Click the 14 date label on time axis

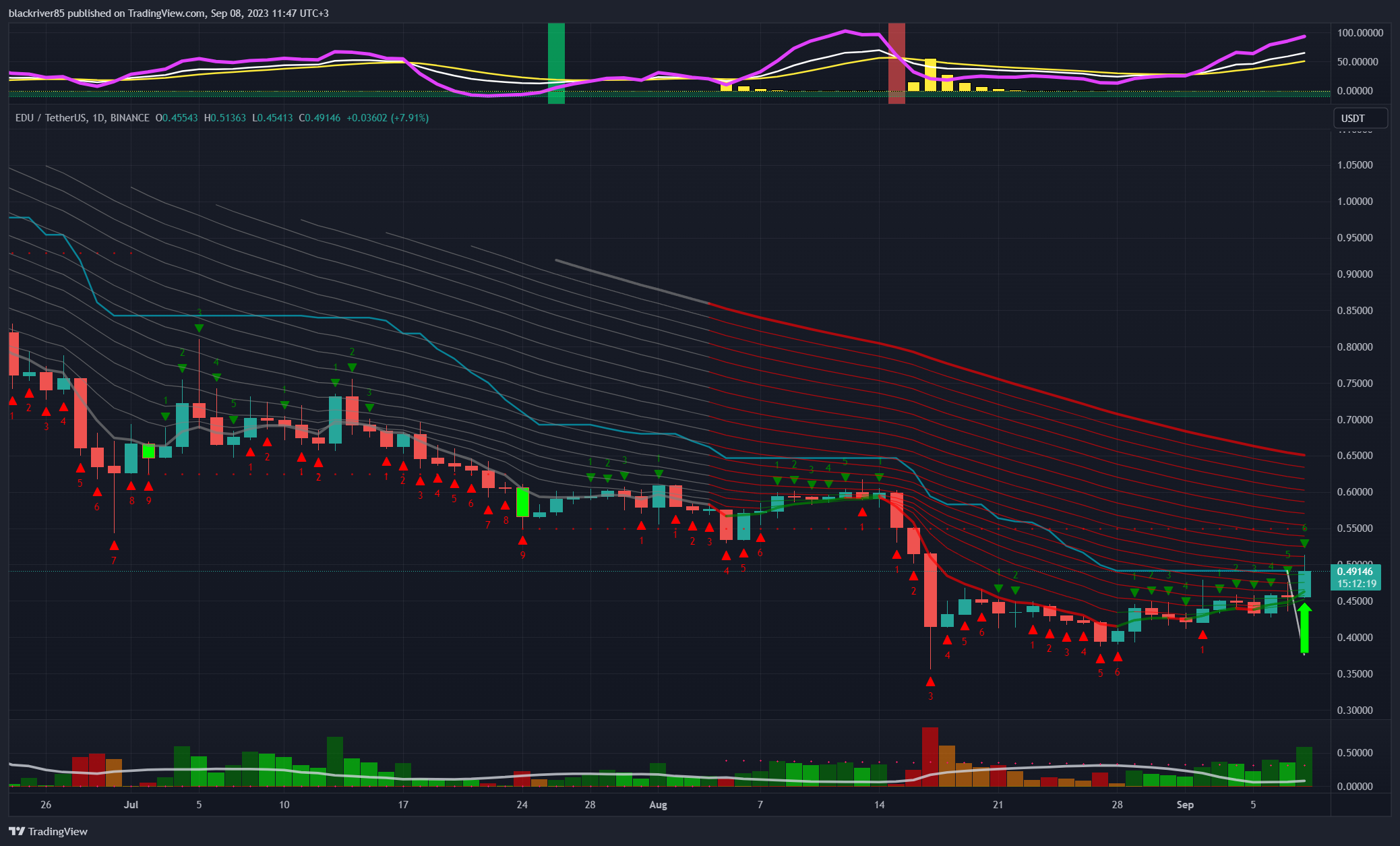[879, 805]
